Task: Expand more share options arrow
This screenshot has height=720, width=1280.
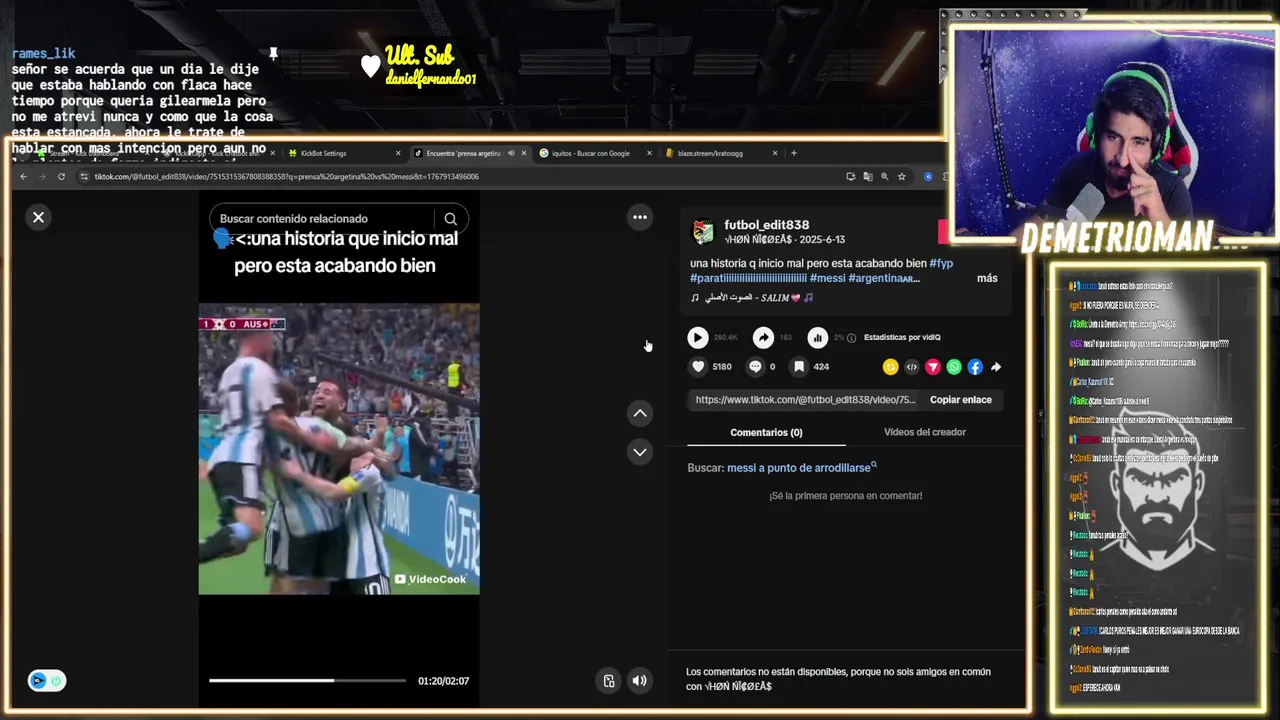Action: point(996,367)
